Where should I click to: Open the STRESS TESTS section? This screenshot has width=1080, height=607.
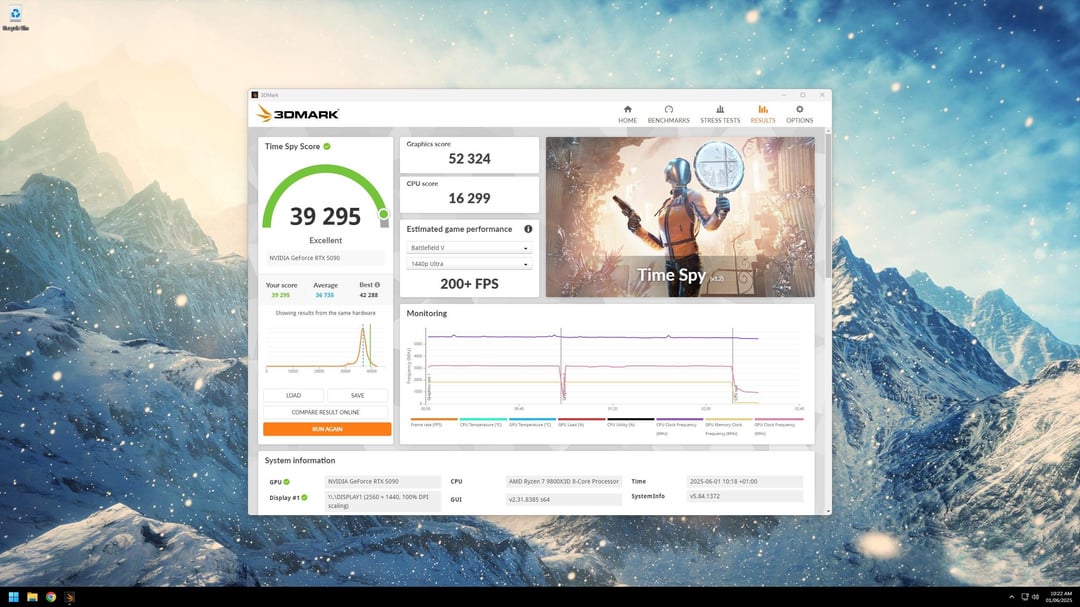coord(720,114)
